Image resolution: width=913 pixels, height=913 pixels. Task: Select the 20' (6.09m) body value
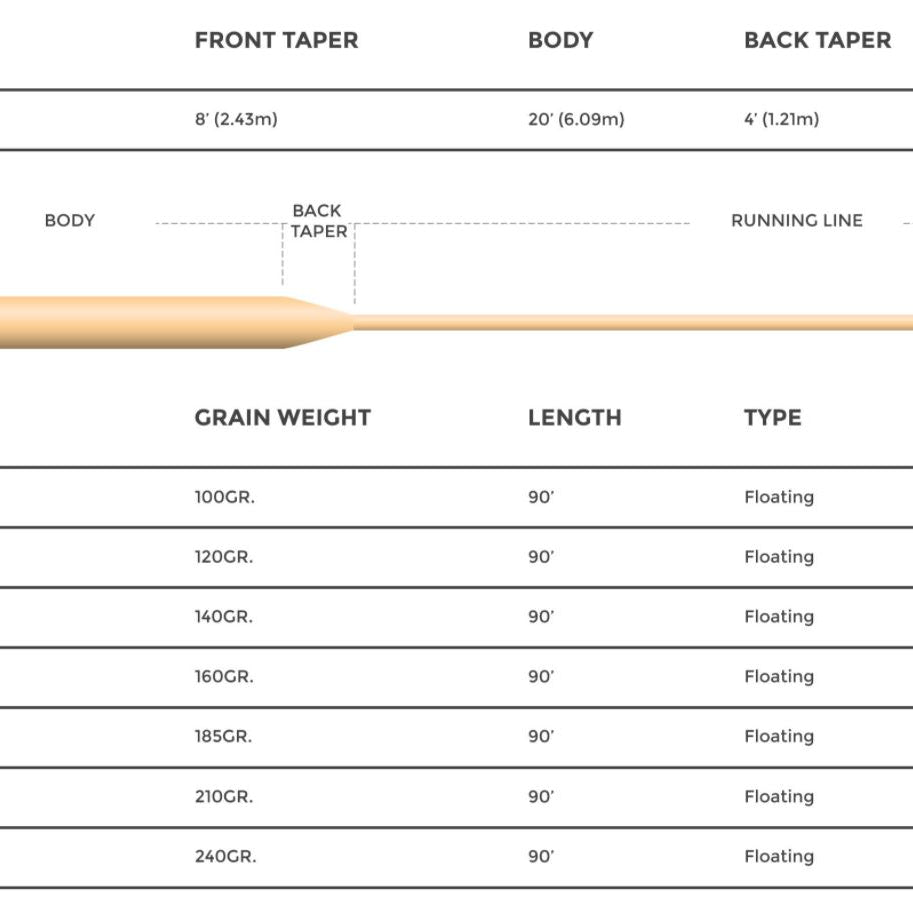tap(576, 119)
